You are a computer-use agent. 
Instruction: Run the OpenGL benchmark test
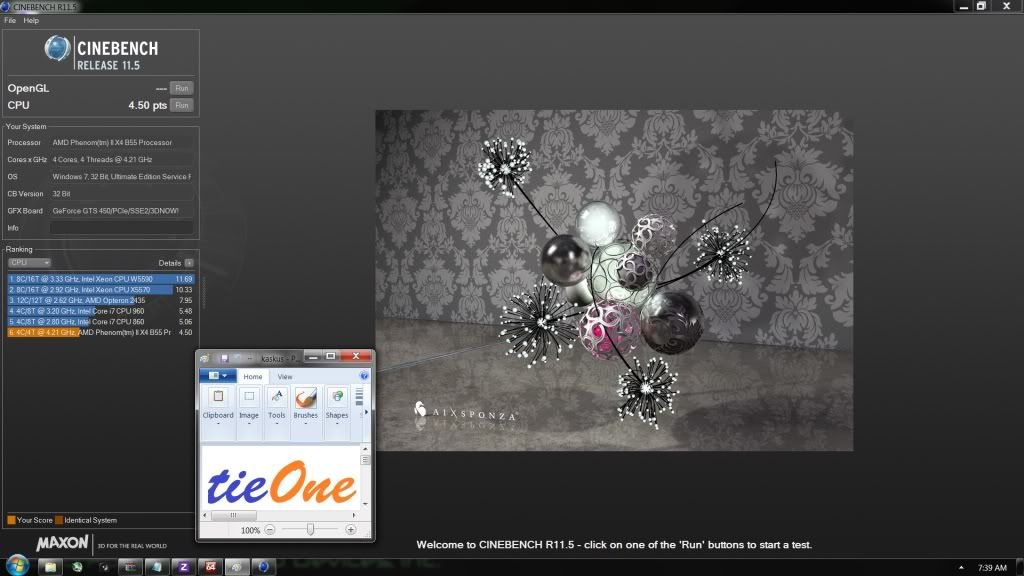tap(182, 88)
